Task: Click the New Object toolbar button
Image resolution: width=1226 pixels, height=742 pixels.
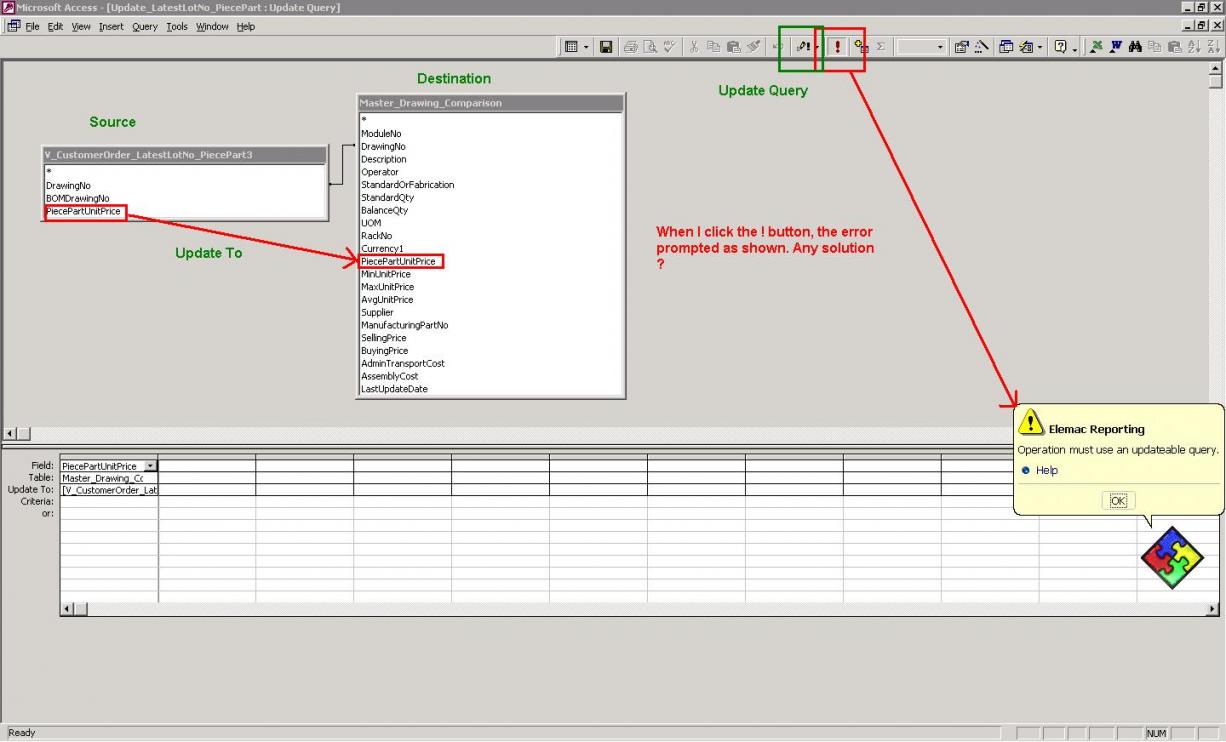Action: coord(1025,47)
